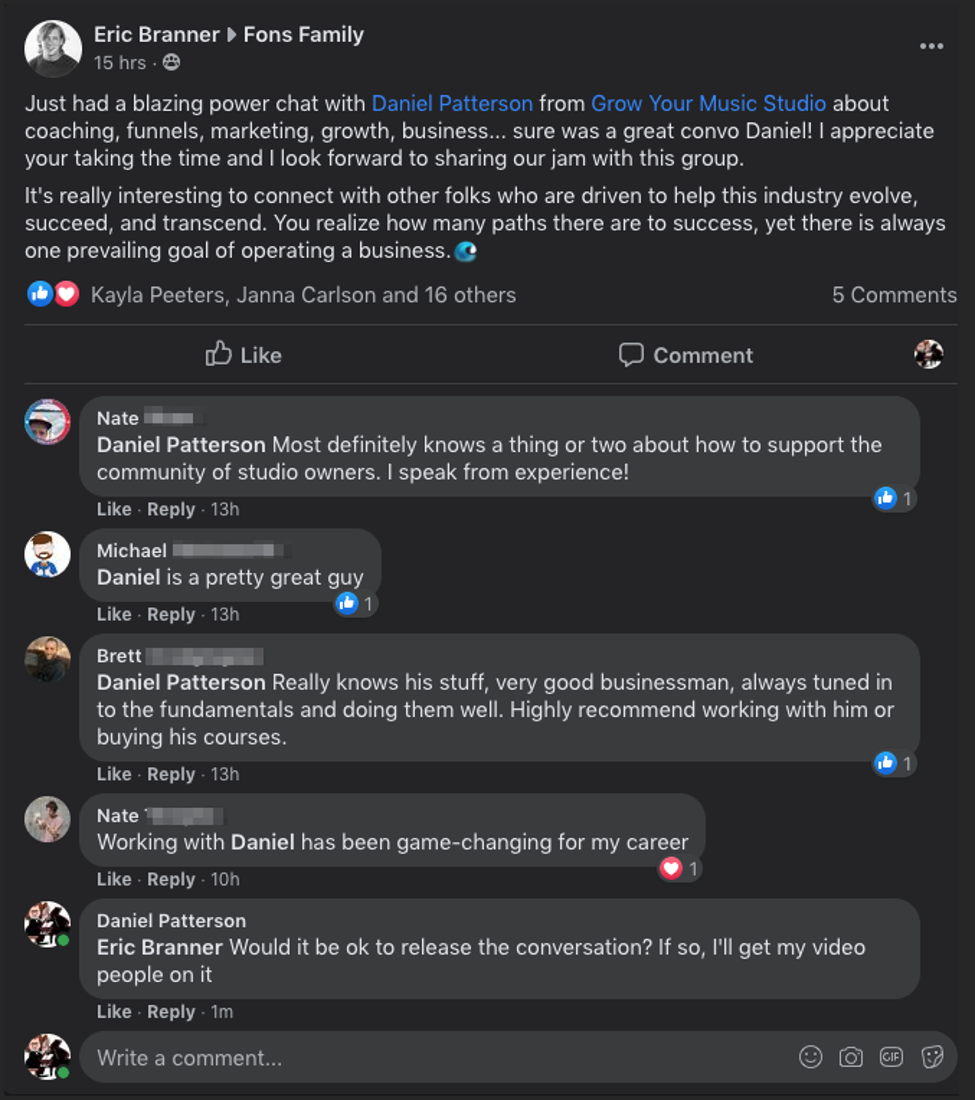Viewport: 977px width, 1100px height.
Task: Open the sticker picker icon
Action: (x=932, y=1057)
